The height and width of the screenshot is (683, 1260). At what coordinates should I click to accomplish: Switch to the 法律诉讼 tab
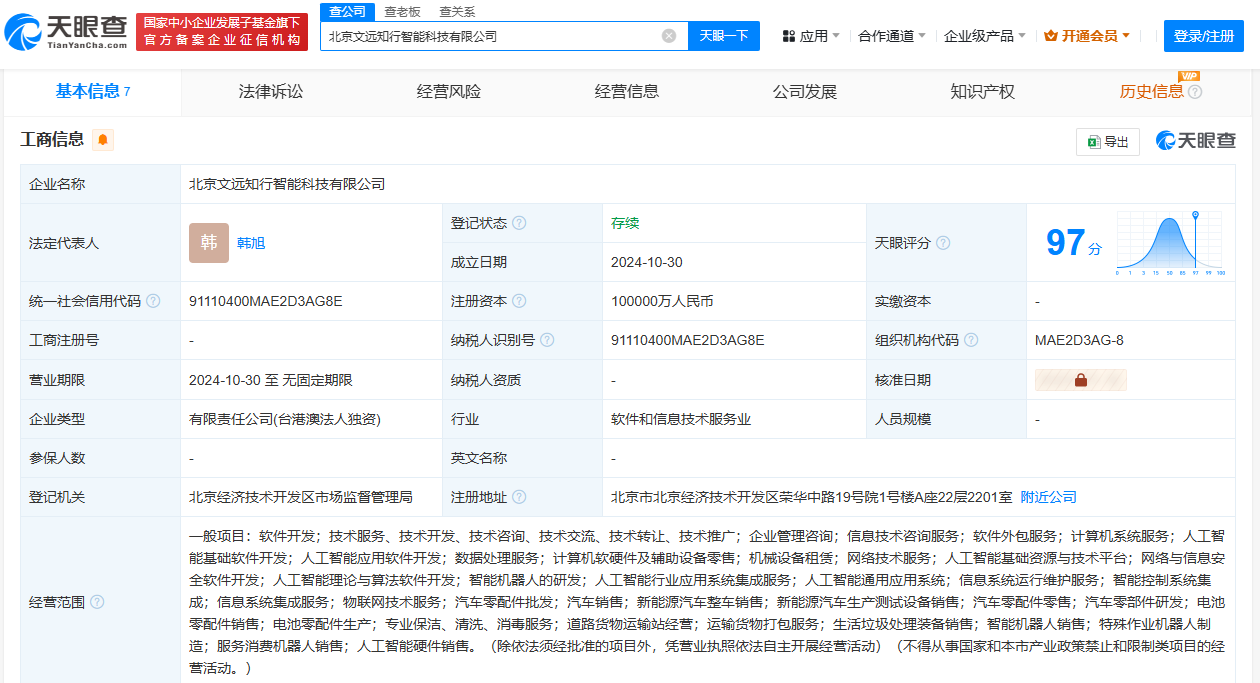[271, 92]
